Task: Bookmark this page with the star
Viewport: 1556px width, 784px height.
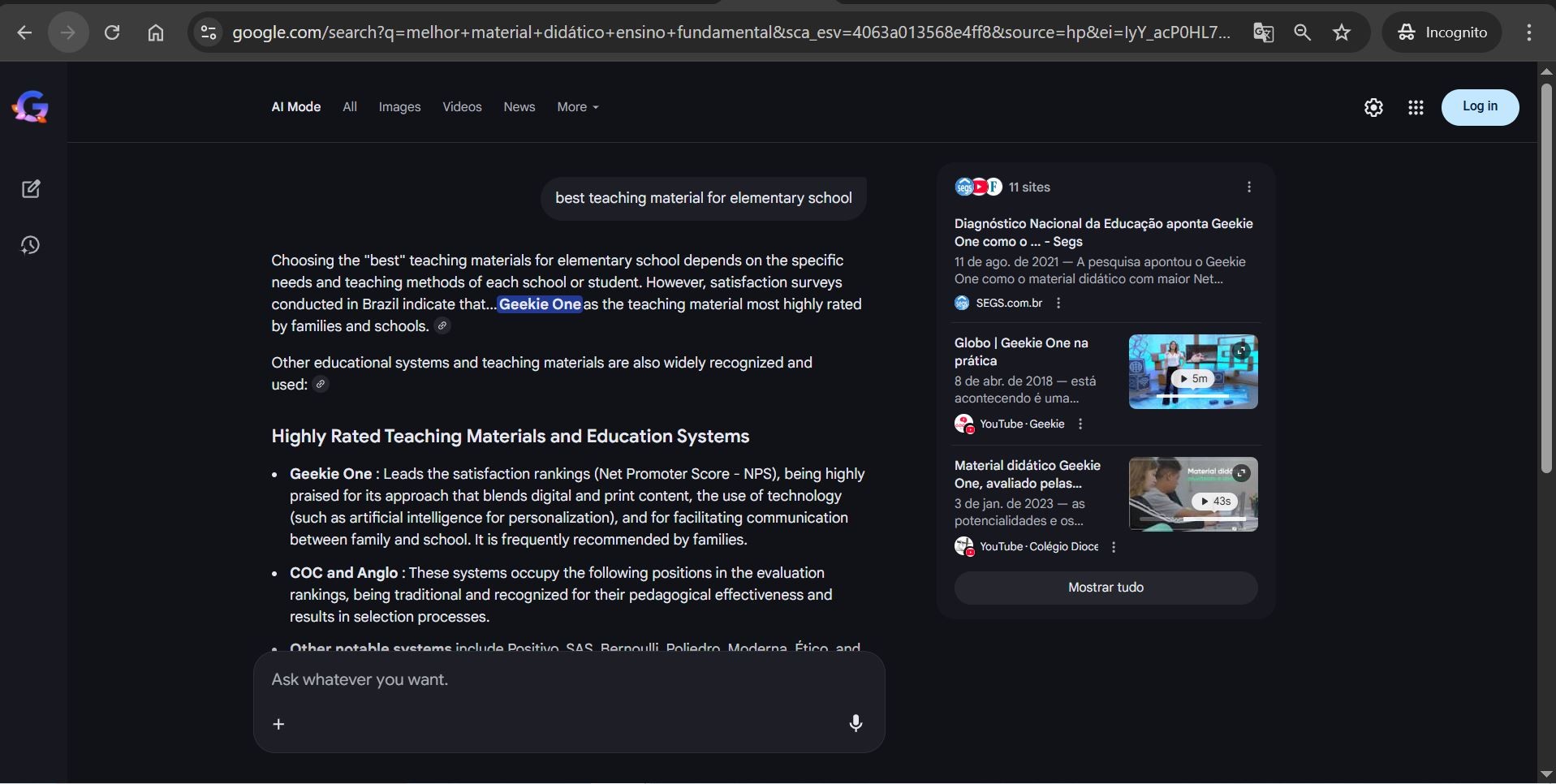Action: pyautogui.click(x=1343, y=32)
